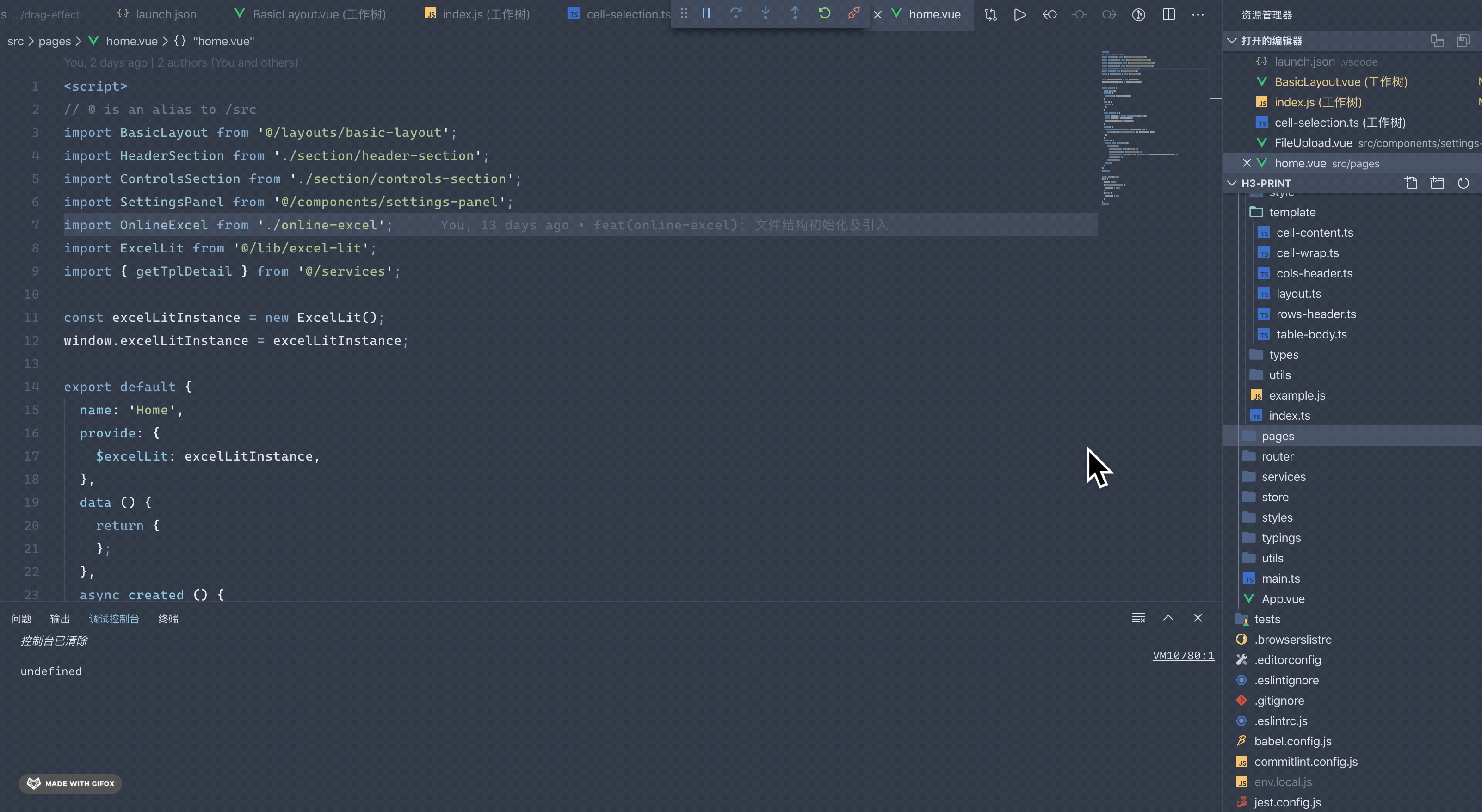1482x812 pixels.
Task: Maximize the bottom panel with the chevron
Action: pyautogui.click(x=1168, y=618)
